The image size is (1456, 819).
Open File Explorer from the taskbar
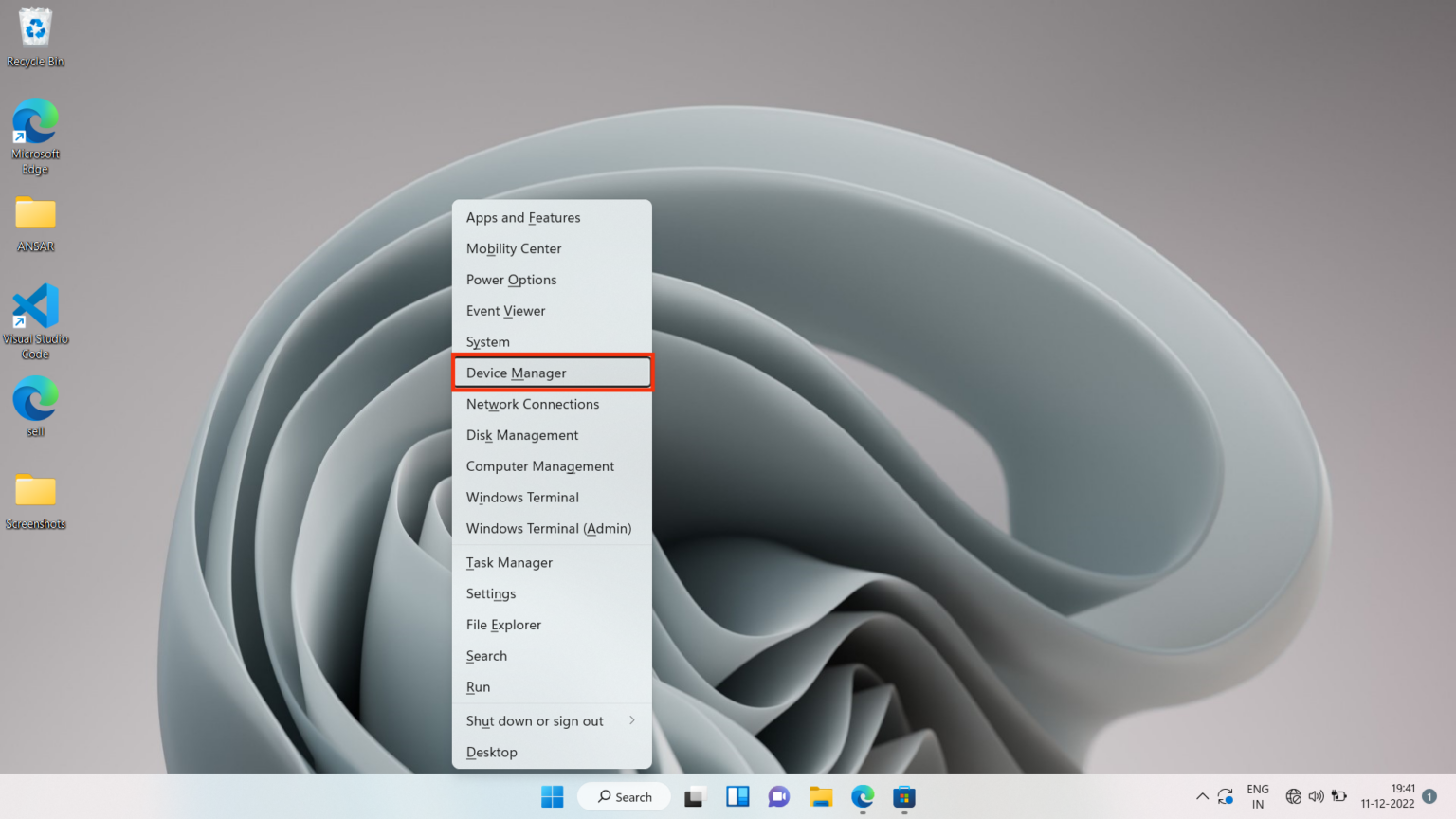pos(820,797)
